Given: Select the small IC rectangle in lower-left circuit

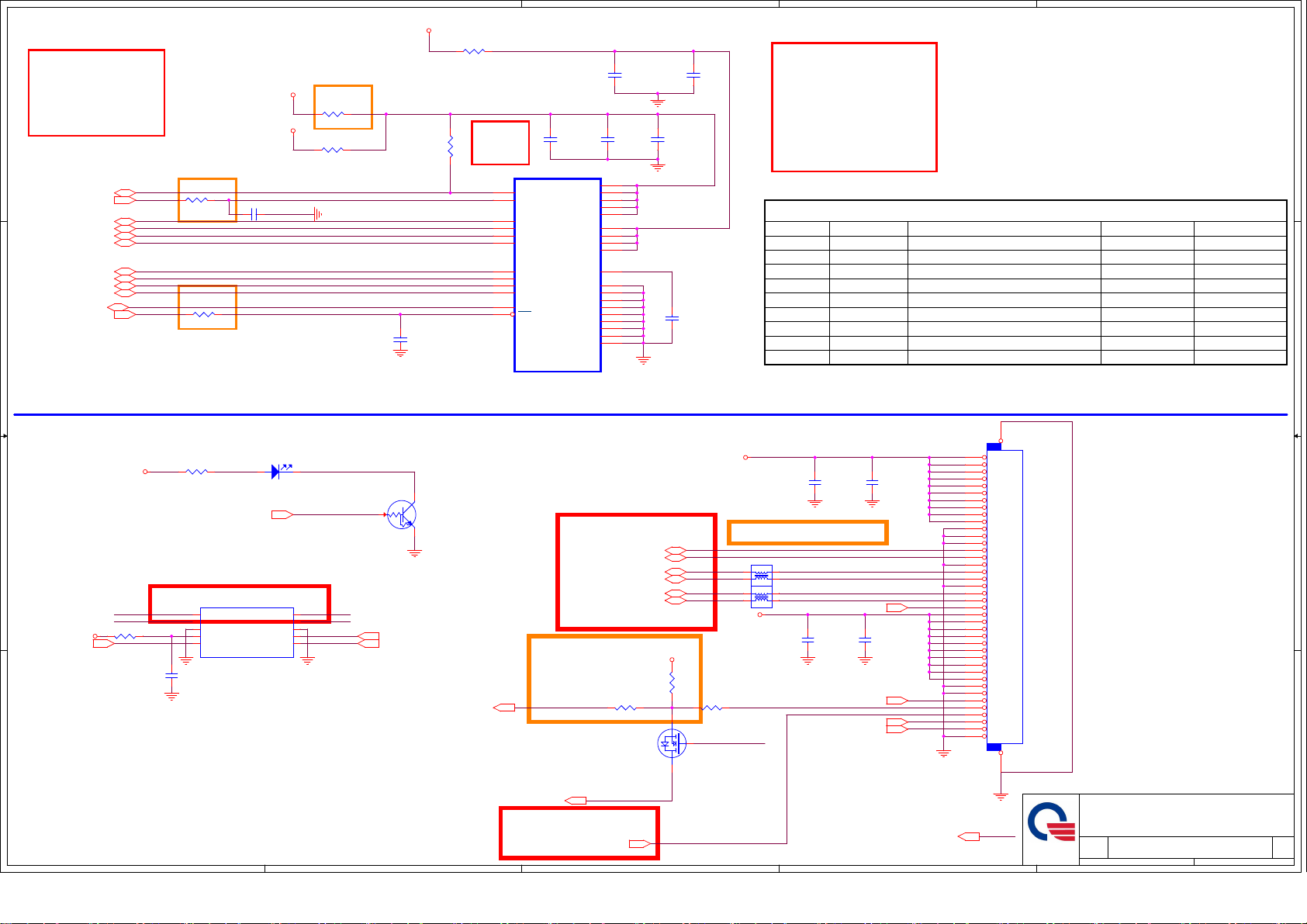Looking at the screenshot, I should point(247,632).
